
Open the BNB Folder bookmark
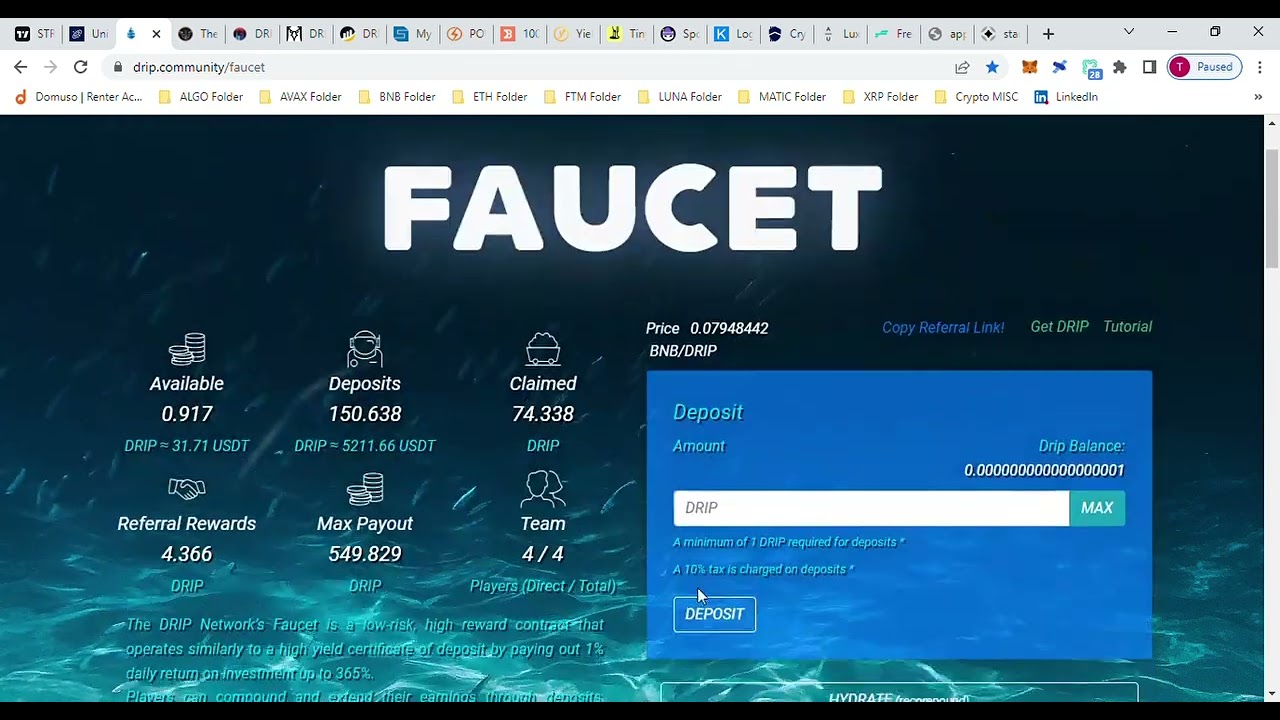(397, 97)
